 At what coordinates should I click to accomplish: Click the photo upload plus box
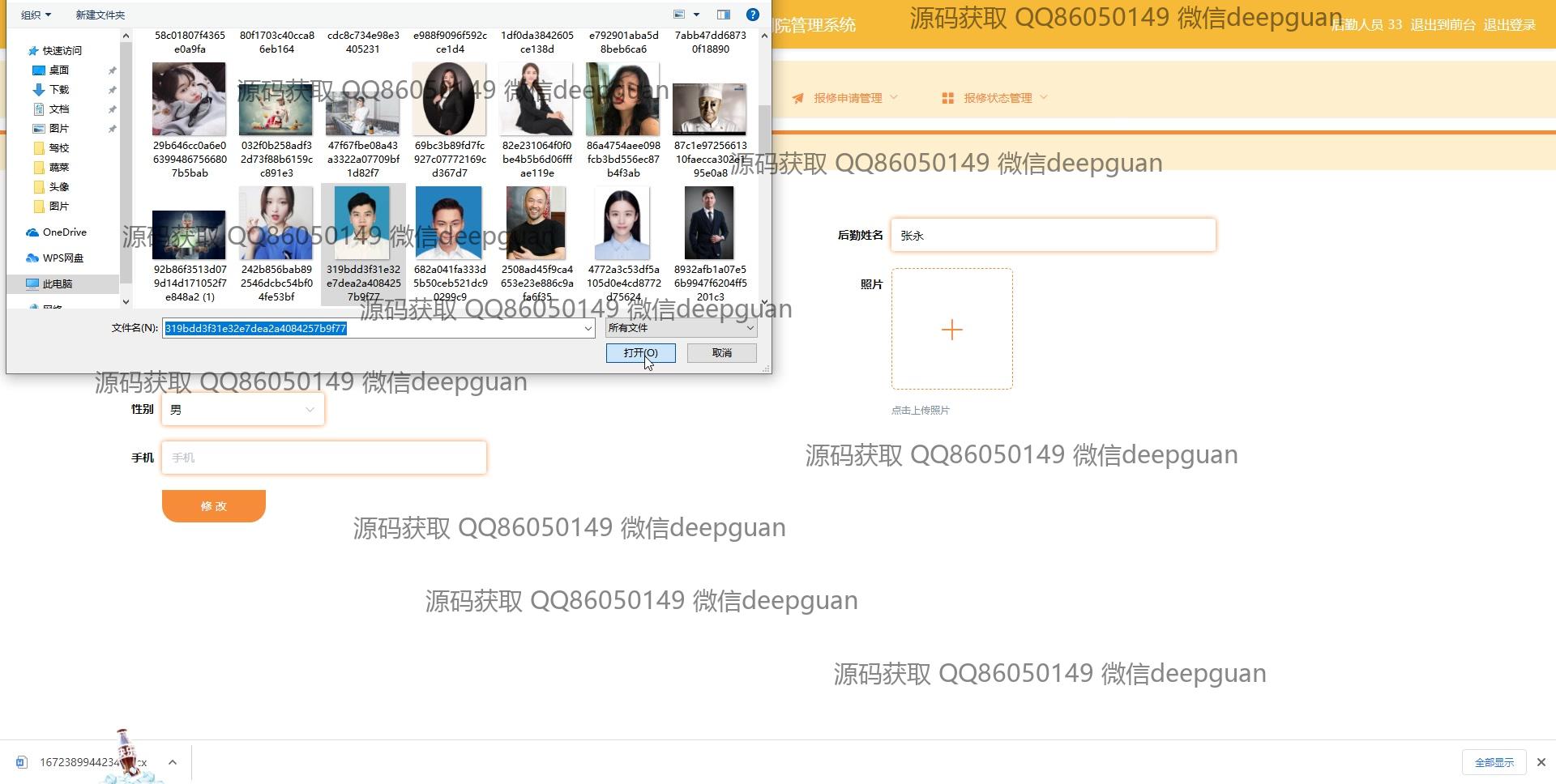[x=952, y=329]
